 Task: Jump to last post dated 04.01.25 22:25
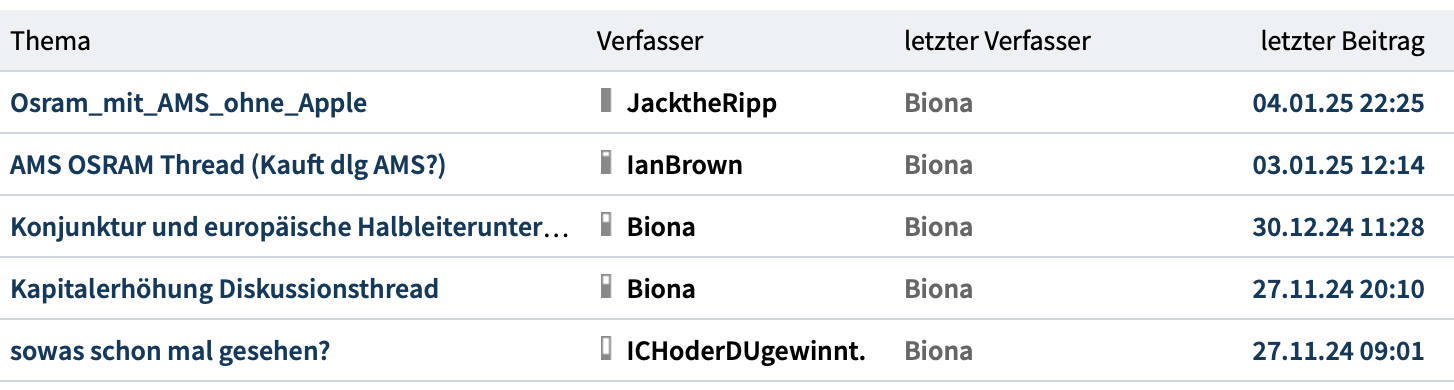pos(1338,103)
